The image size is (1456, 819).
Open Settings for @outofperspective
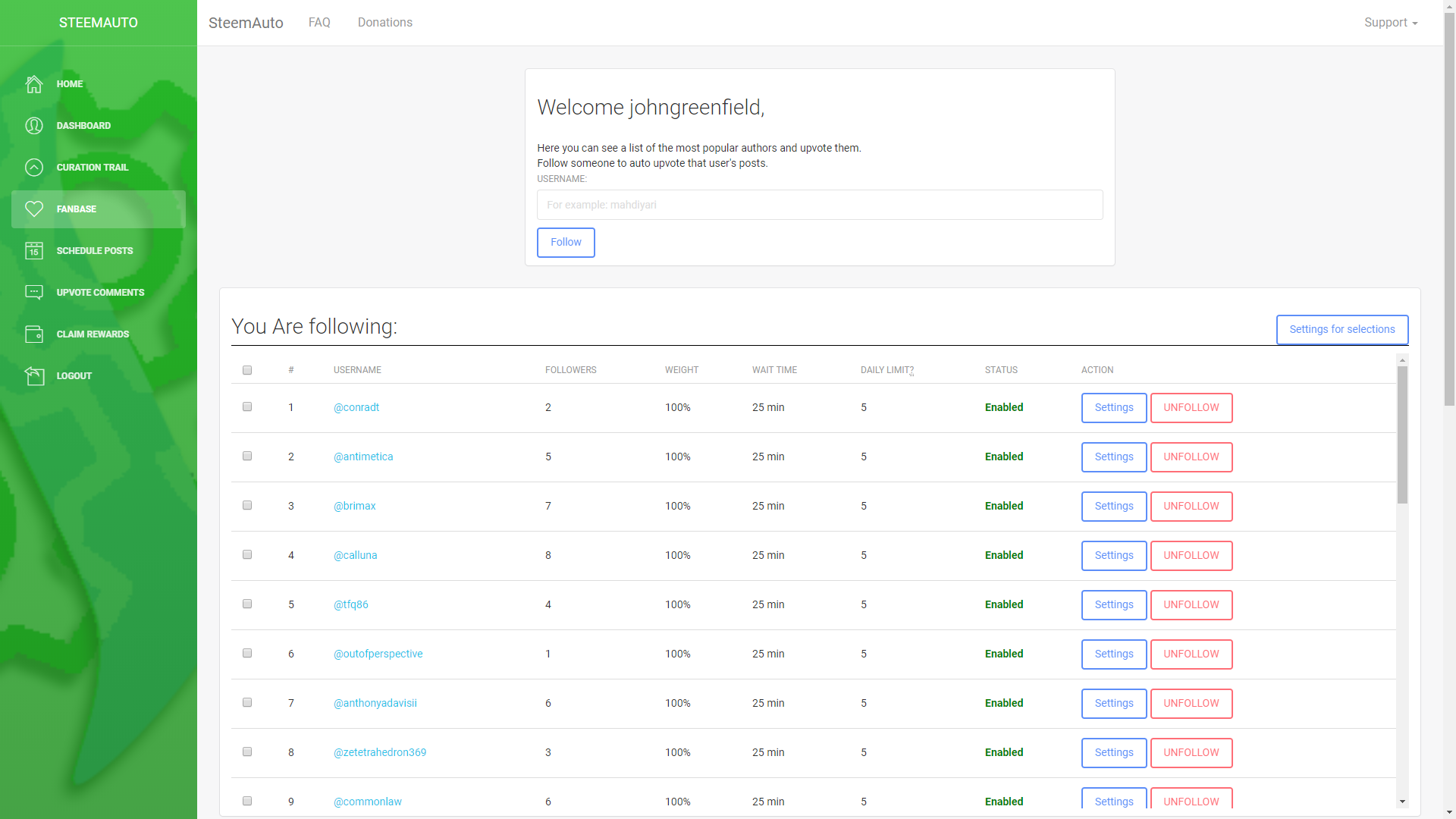(x=1114, y=654)
